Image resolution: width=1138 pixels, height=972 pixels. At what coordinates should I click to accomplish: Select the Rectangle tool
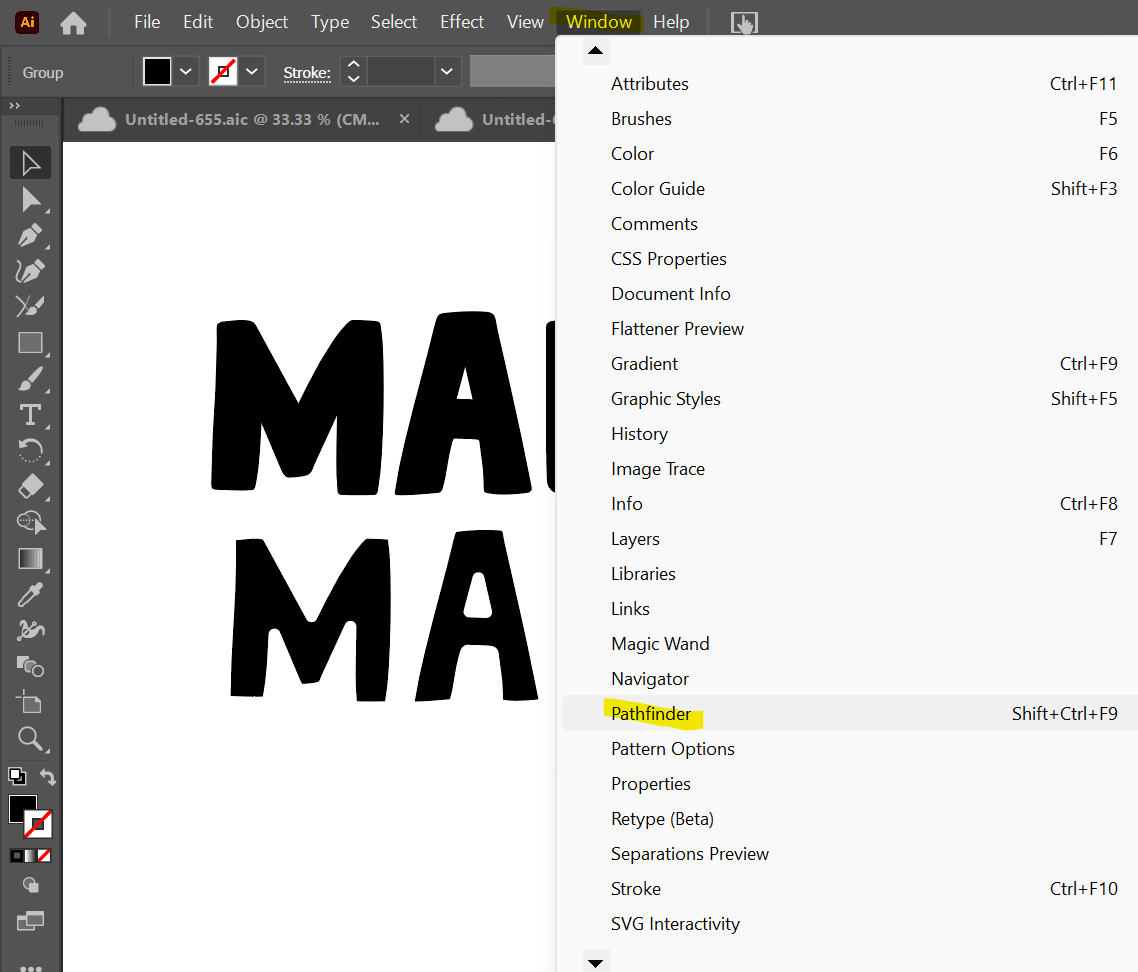pos(30,343)
